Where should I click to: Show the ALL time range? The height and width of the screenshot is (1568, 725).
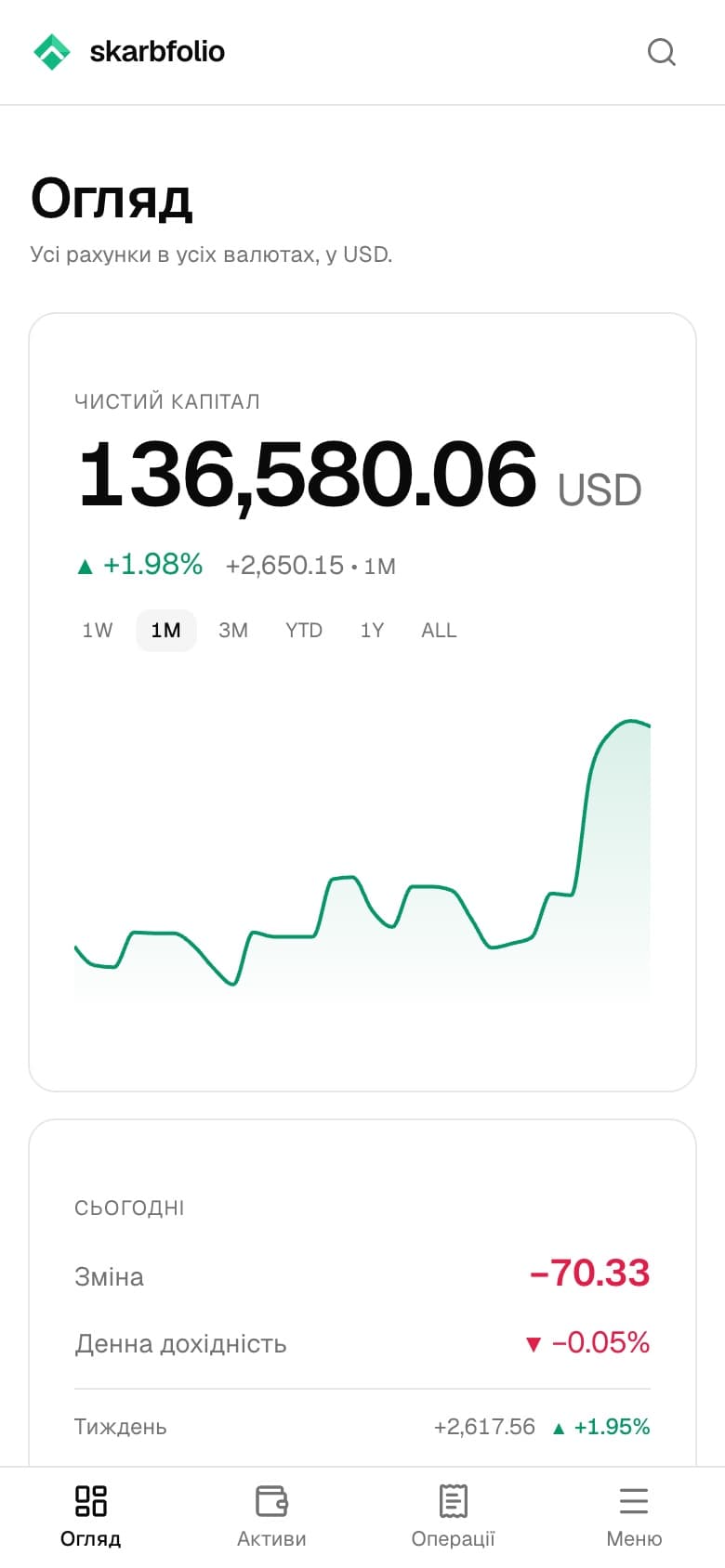pos(439,631)
